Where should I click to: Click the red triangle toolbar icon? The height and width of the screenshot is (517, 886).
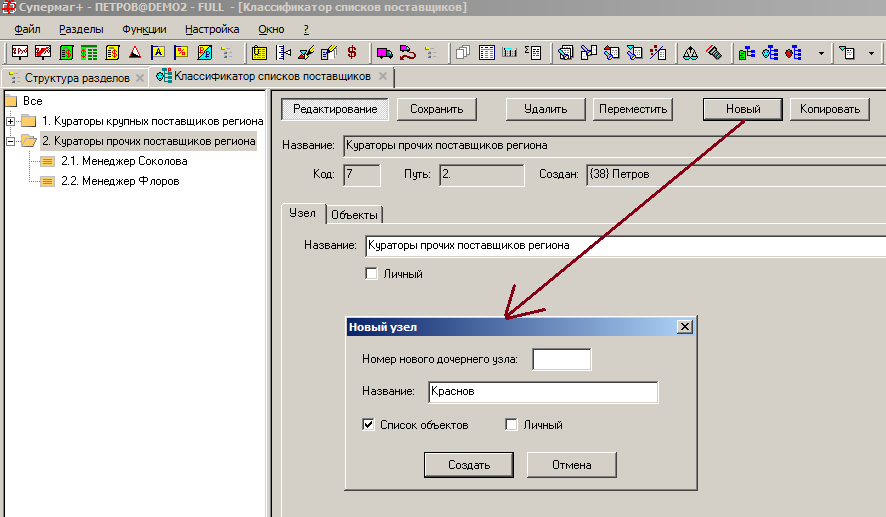[134, 53]
